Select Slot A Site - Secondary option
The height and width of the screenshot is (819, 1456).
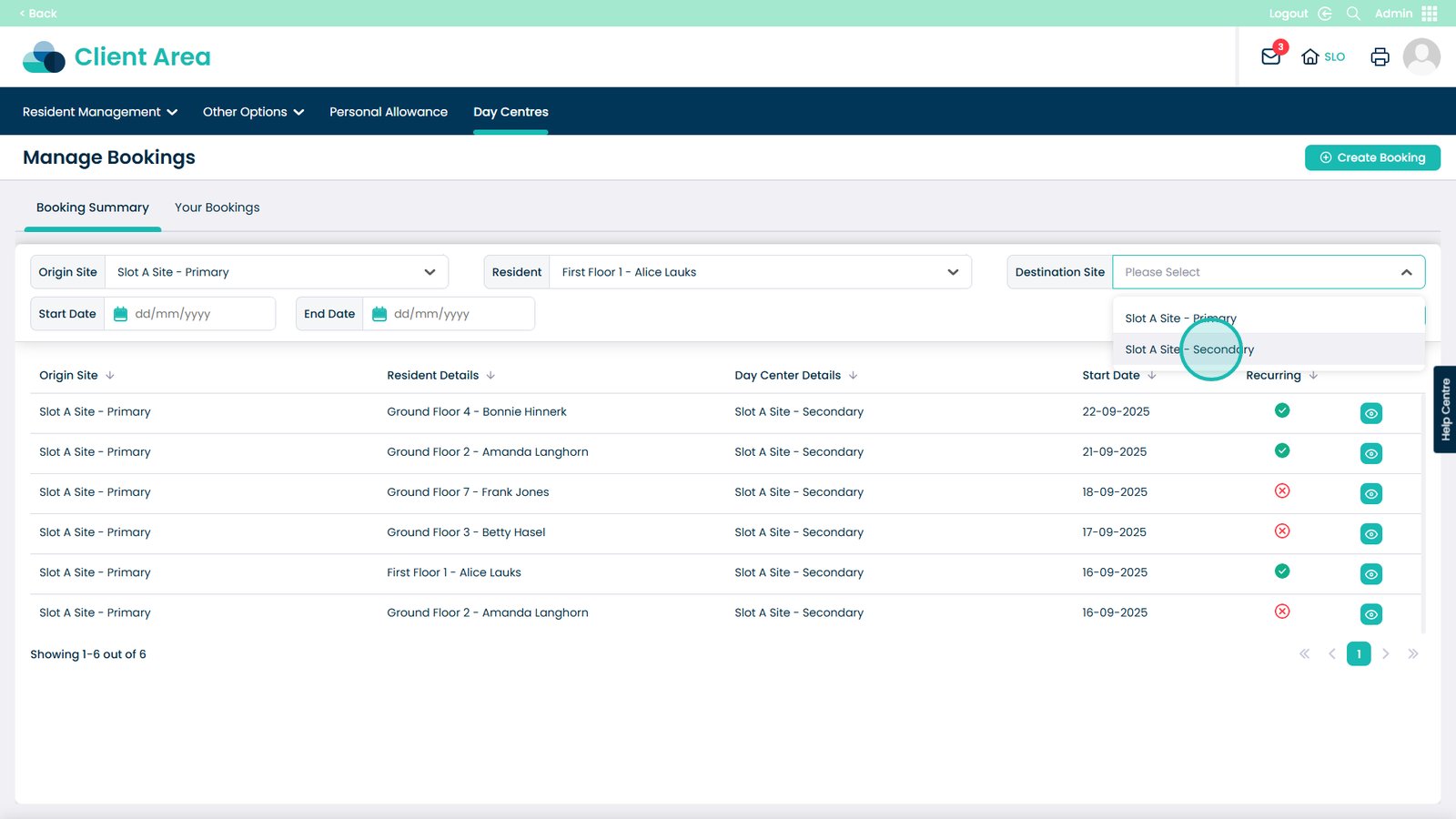1189,349
